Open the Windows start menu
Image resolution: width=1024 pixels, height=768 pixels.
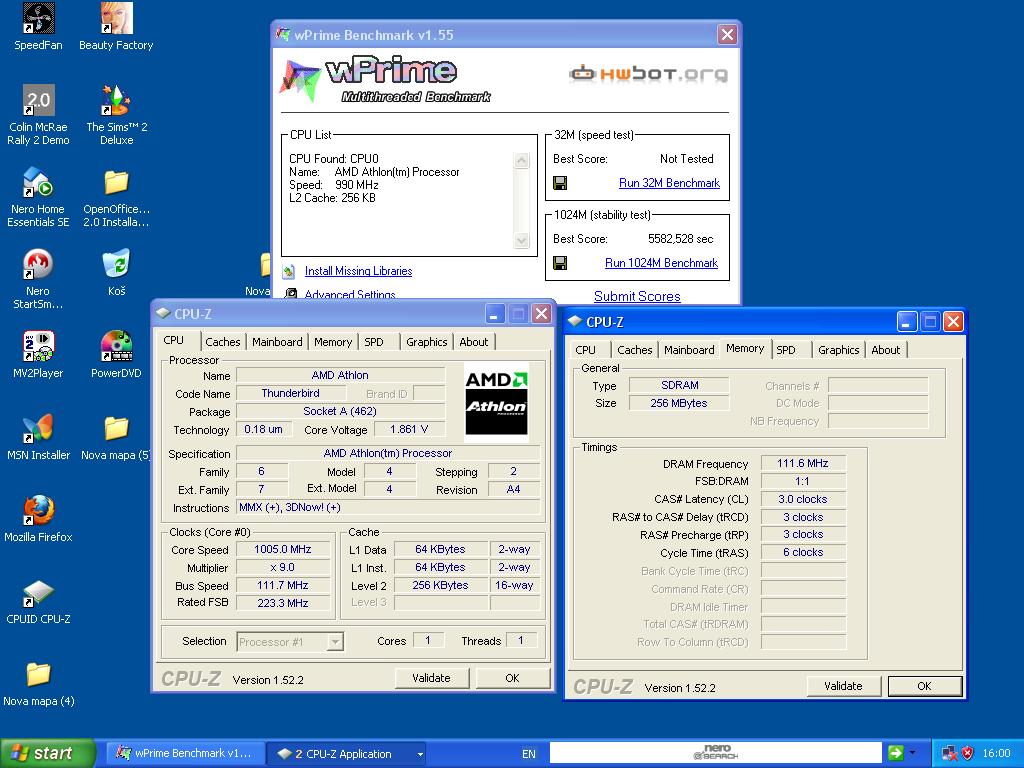coord(47,754)
